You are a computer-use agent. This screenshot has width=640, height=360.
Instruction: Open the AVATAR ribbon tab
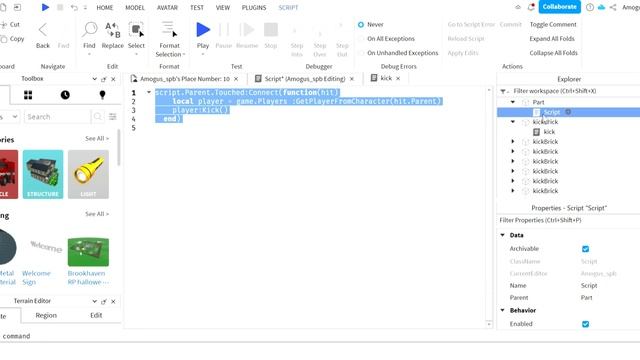click(167, 7)
